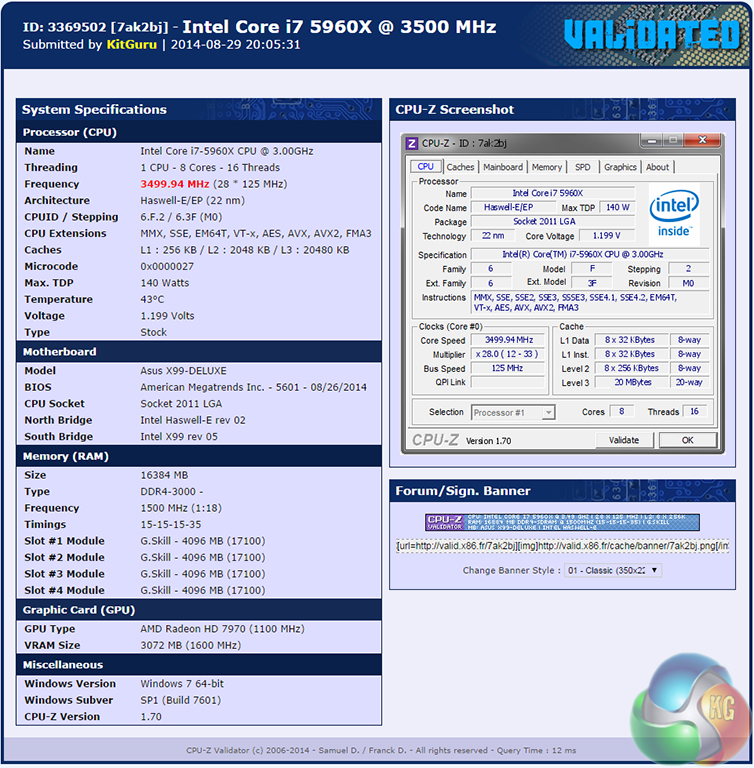Screen dimensions: 754x768
Task: Click the AMD Radeon HD 7970 text
Action: pos(222,629)
